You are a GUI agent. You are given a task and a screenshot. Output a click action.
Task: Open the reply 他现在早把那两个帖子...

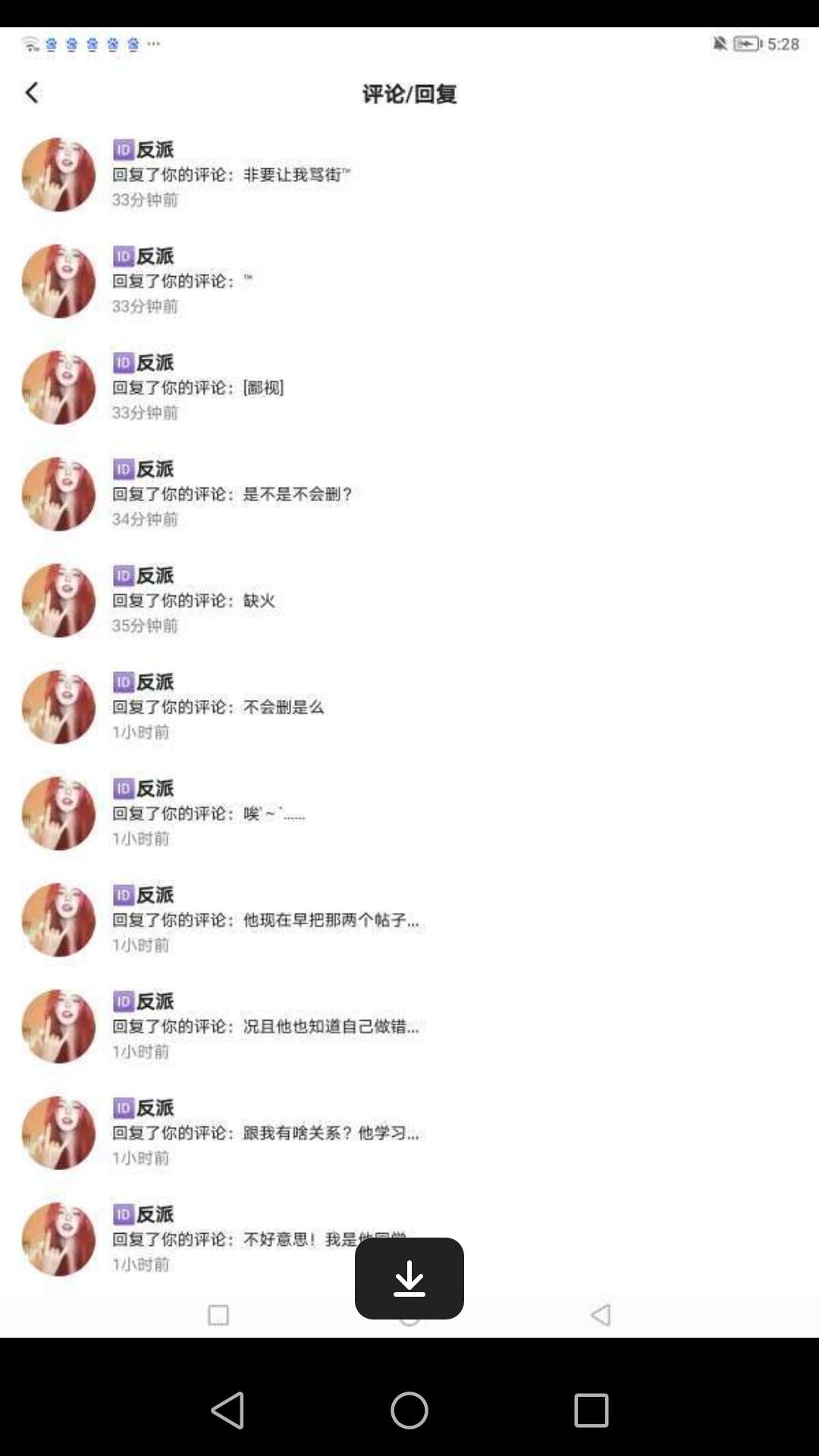(409, 920)
